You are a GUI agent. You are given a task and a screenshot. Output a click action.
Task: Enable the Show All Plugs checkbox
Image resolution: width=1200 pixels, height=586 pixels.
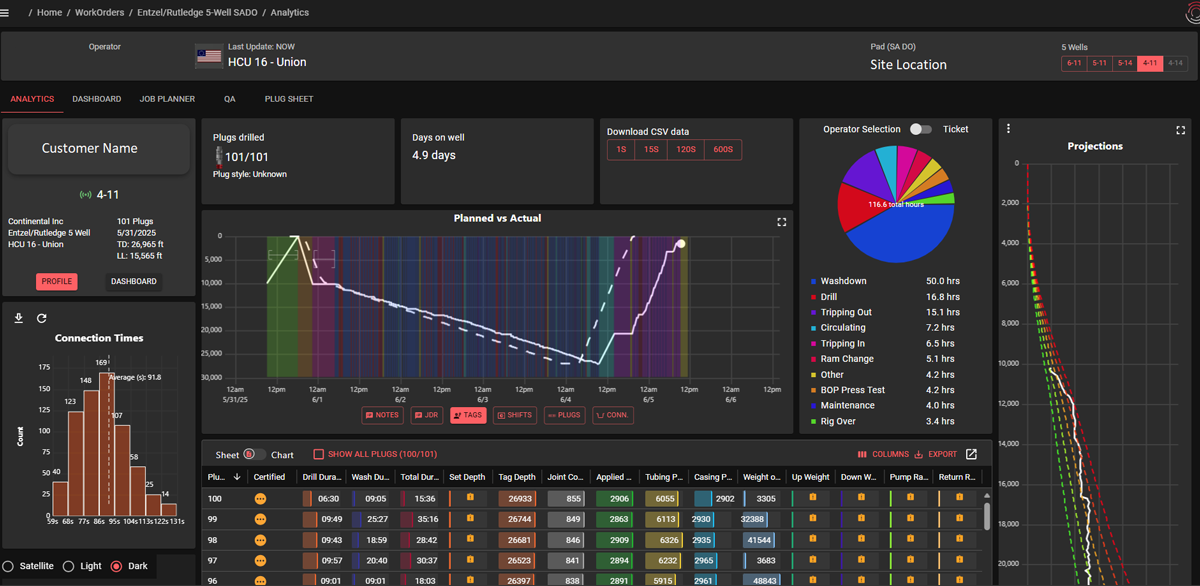pyautogui.click(x=319, y=454)
